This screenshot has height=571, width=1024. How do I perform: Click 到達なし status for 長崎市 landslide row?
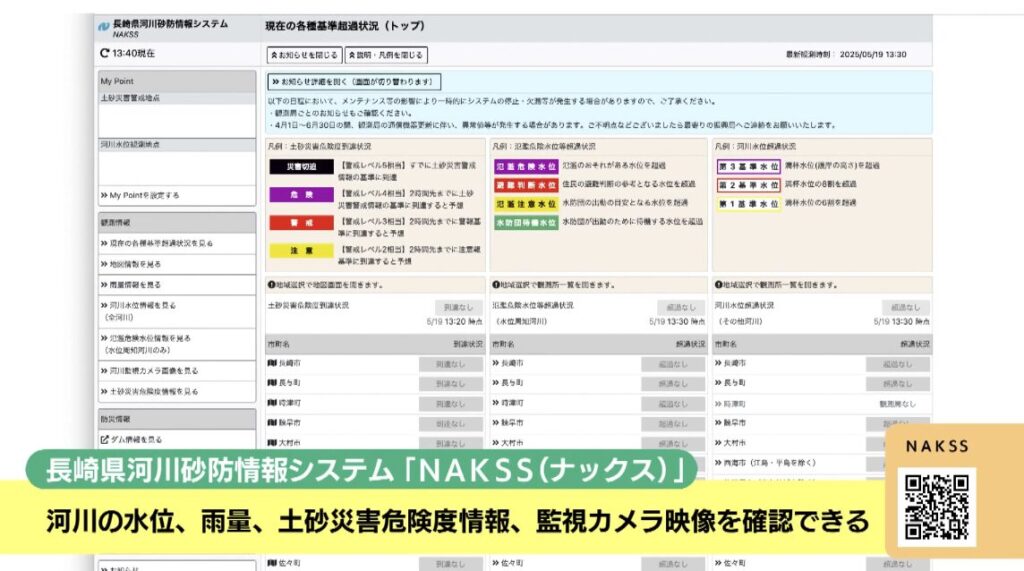pyautogui.click(x=451, y=364)
